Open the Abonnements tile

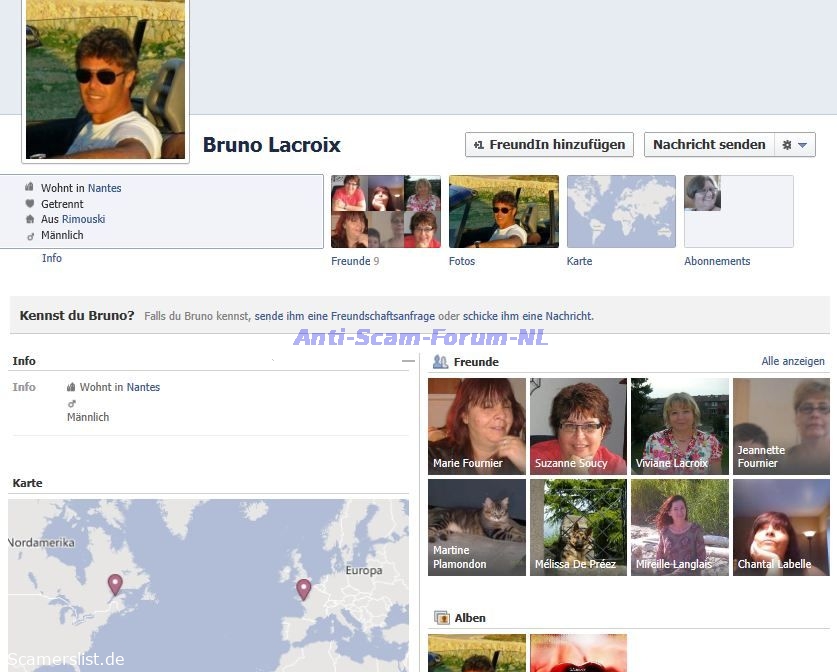coord(738,212)
